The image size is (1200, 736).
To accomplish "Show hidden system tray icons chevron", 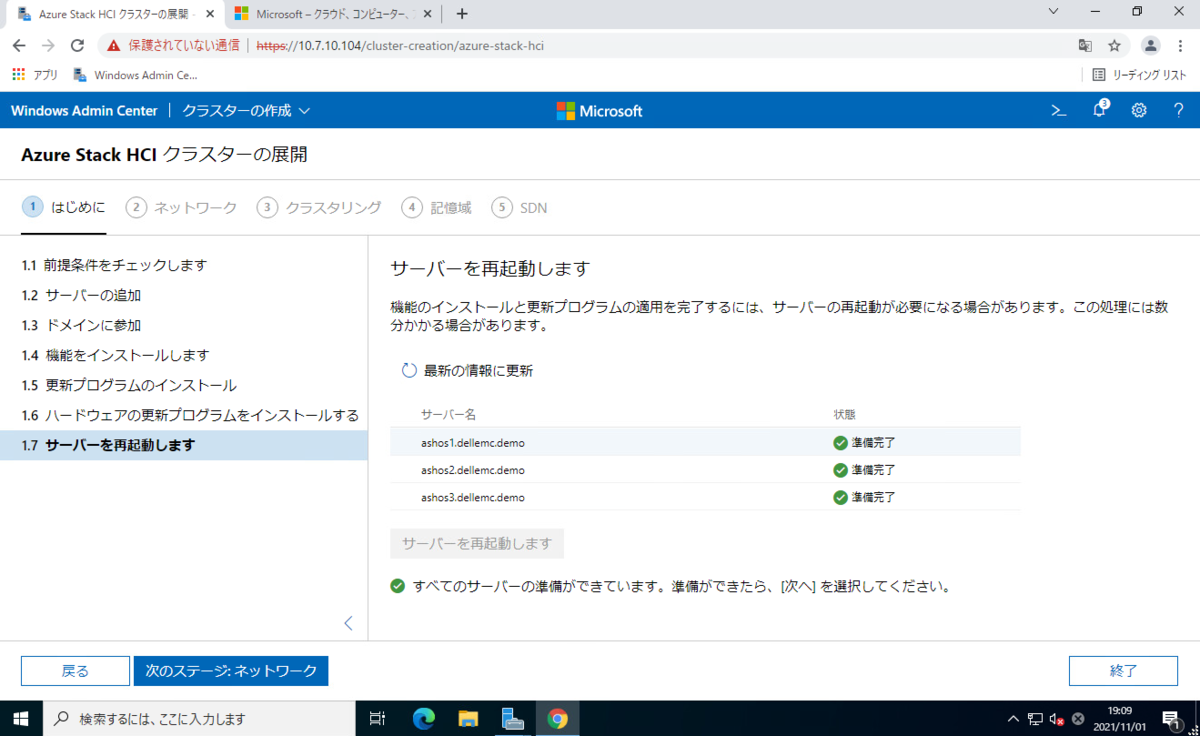I will point(1013,718).
